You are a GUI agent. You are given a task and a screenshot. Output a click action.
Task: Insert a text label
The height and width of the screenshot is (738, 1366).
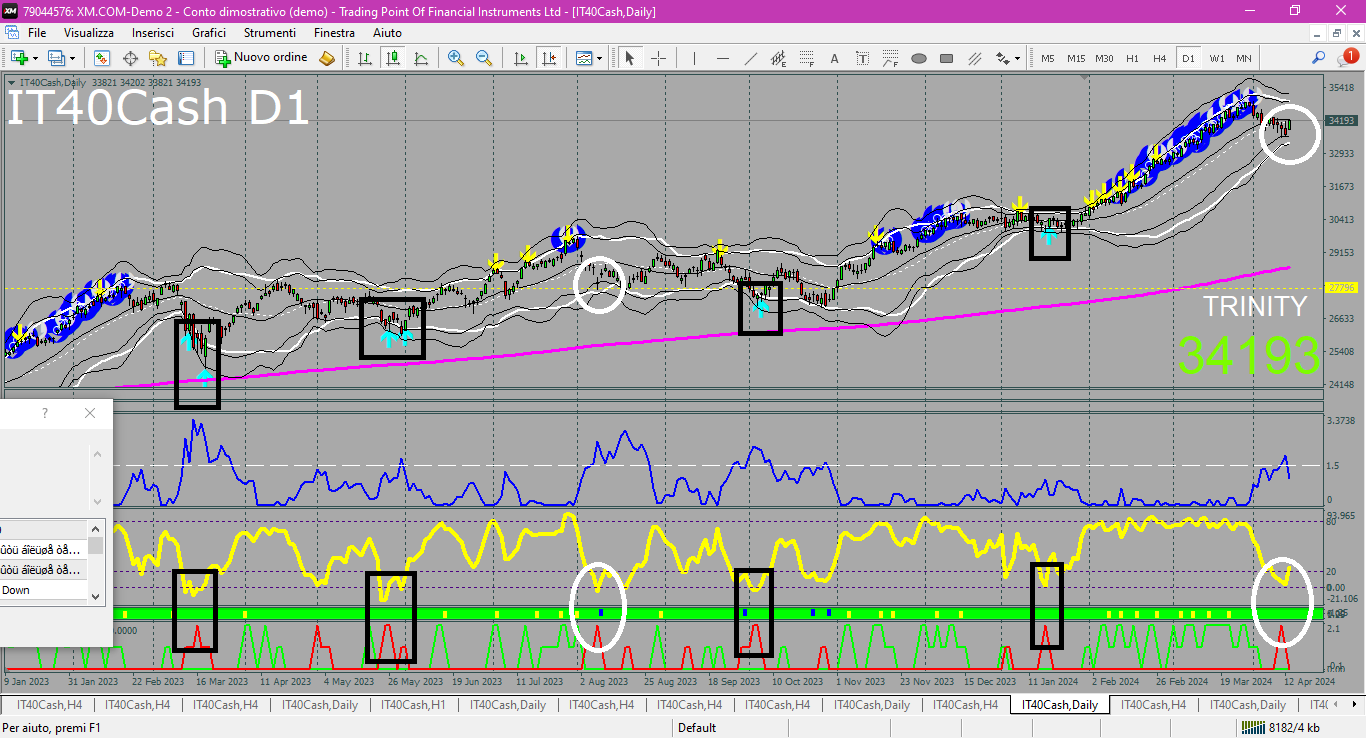pyautogui.click(x=863, y=58)
